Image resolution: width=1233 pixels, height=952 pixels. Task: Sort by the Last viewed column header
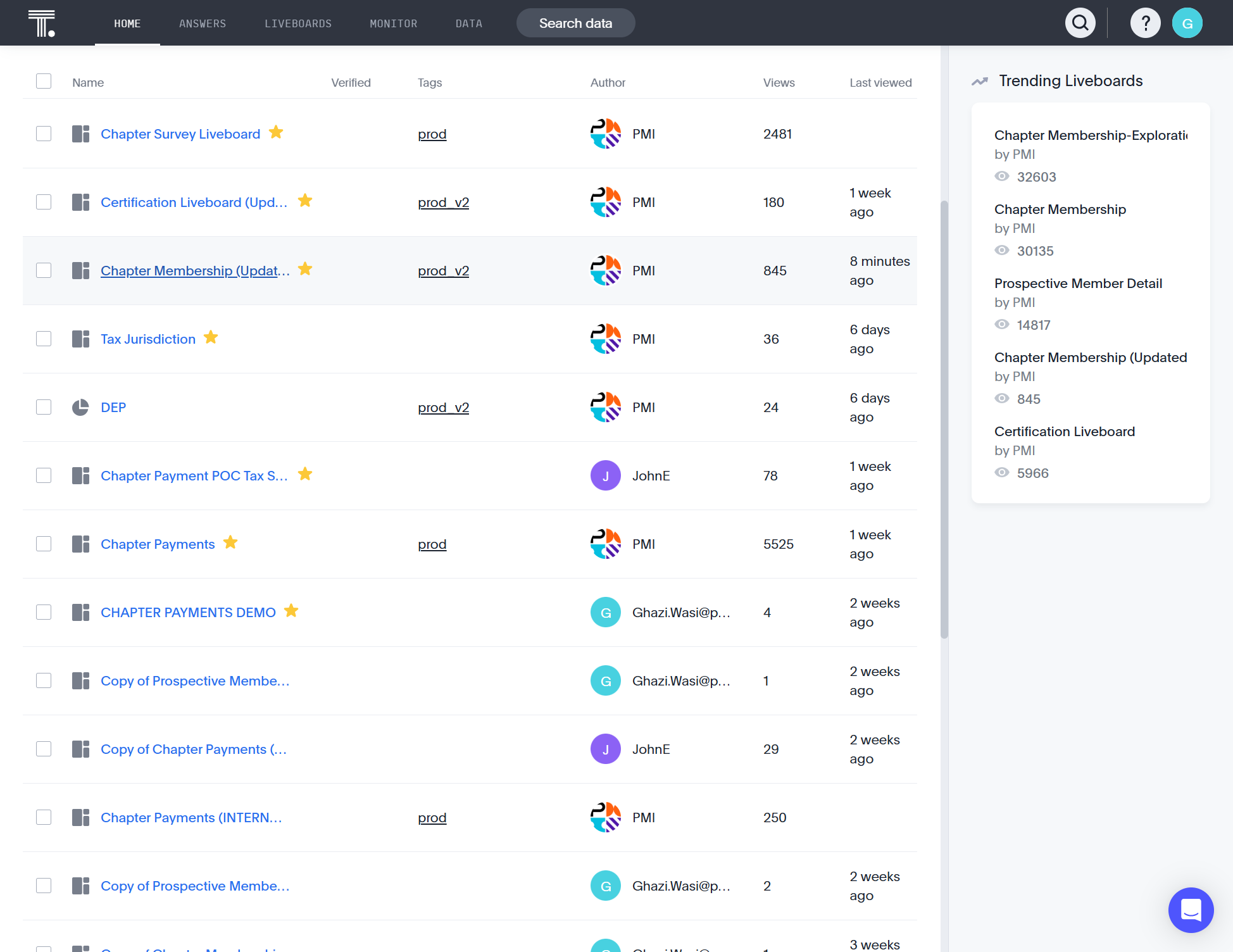tap(880, 83)
